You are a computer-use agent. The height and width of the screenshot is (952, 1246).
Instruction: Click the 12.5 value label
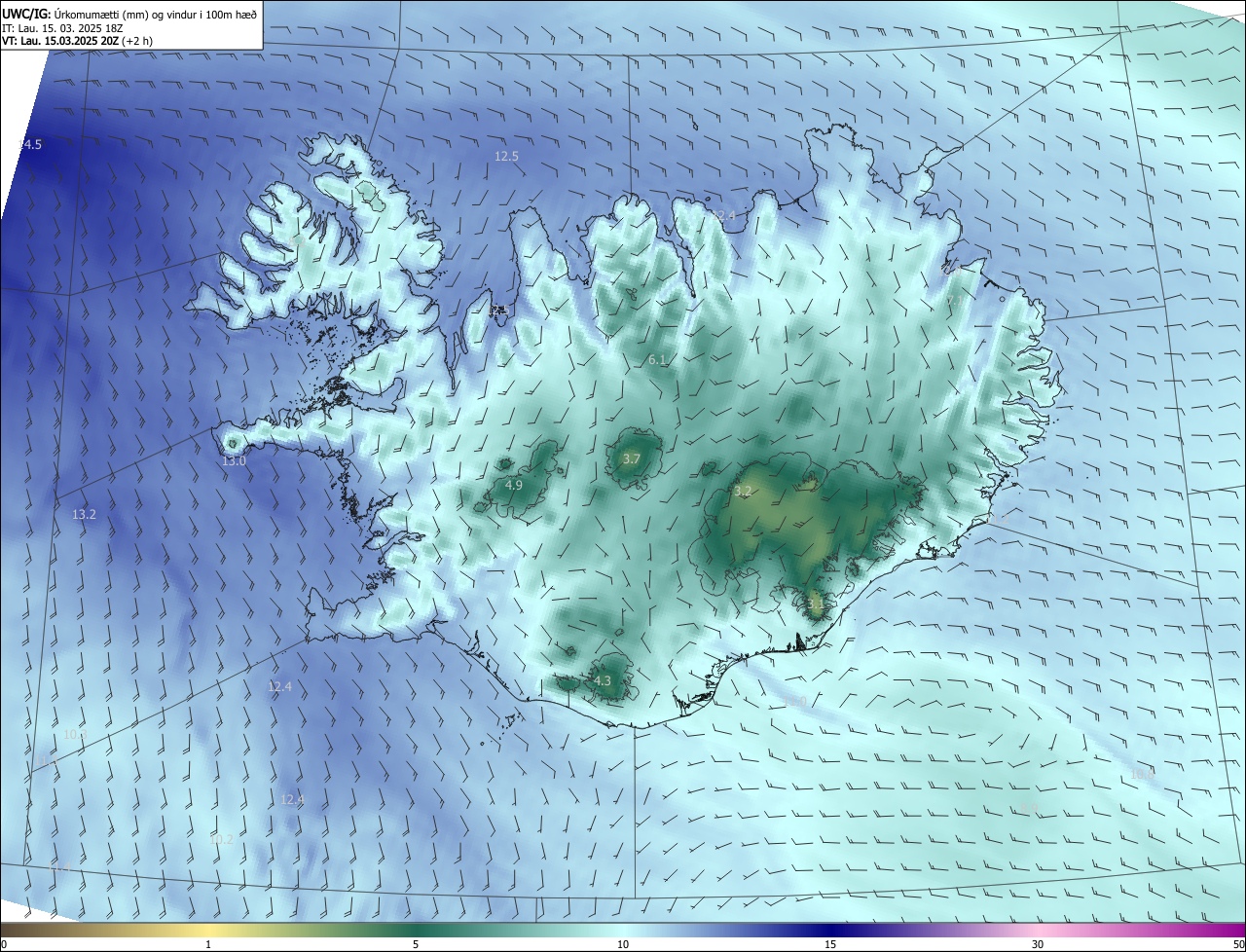[x=506, y=156]
